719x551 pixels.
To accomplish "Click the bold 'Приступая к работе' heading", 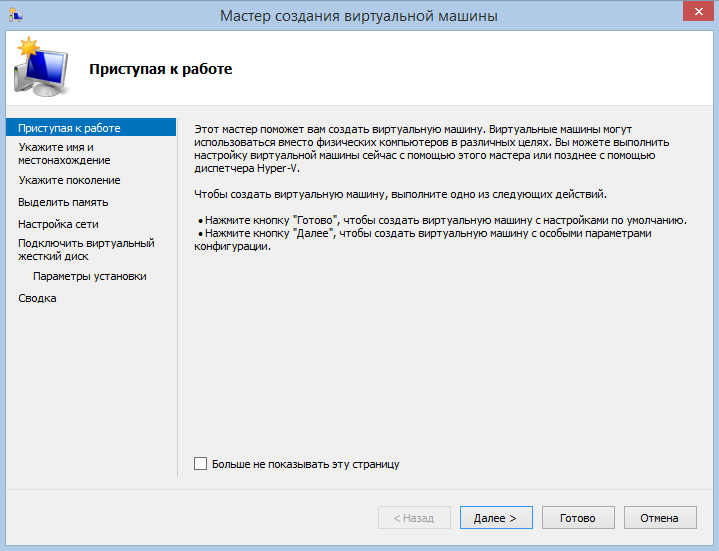I will click(161, 70).
